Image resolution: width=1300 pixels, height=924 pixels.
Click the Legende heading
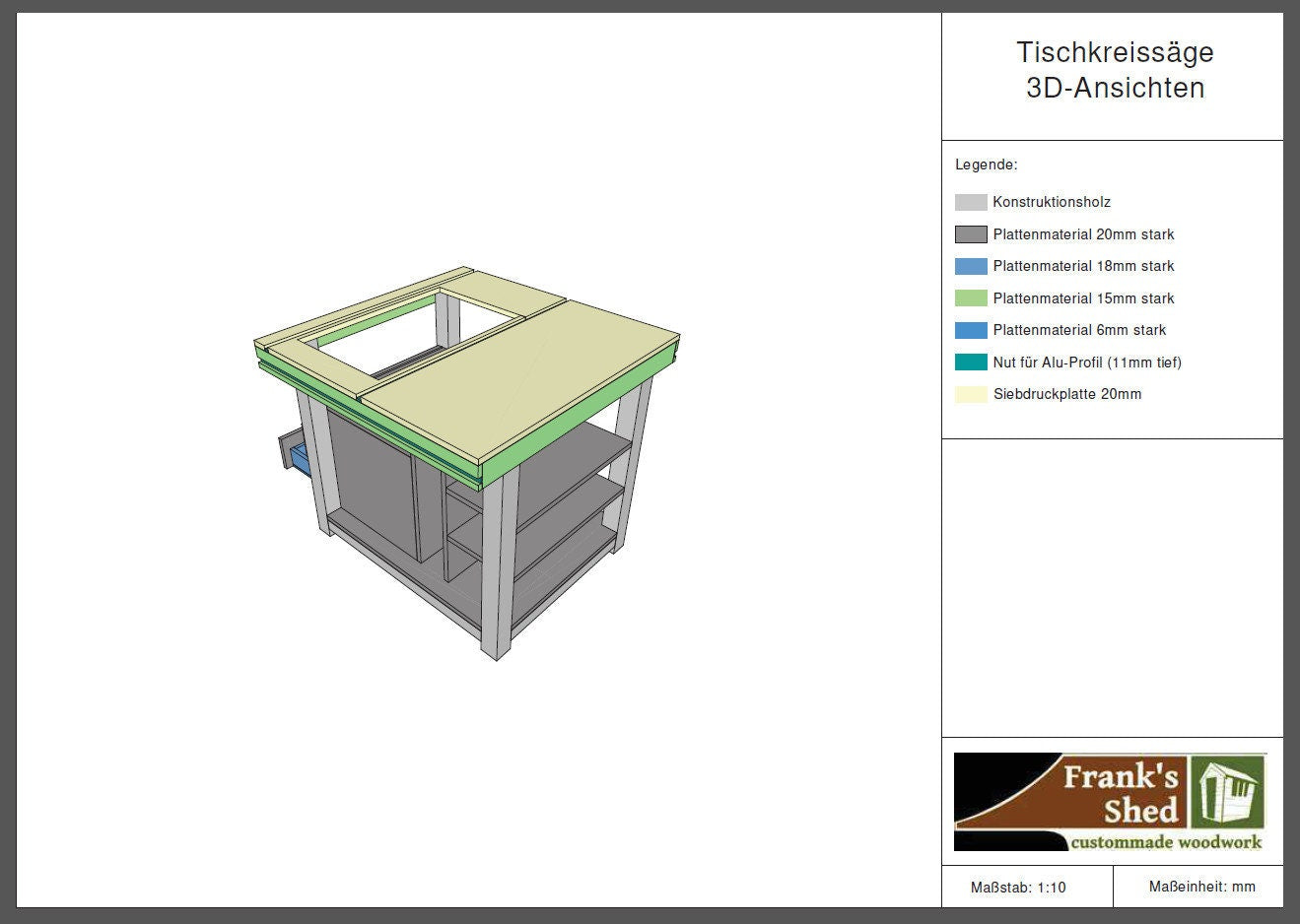point(986,165)
